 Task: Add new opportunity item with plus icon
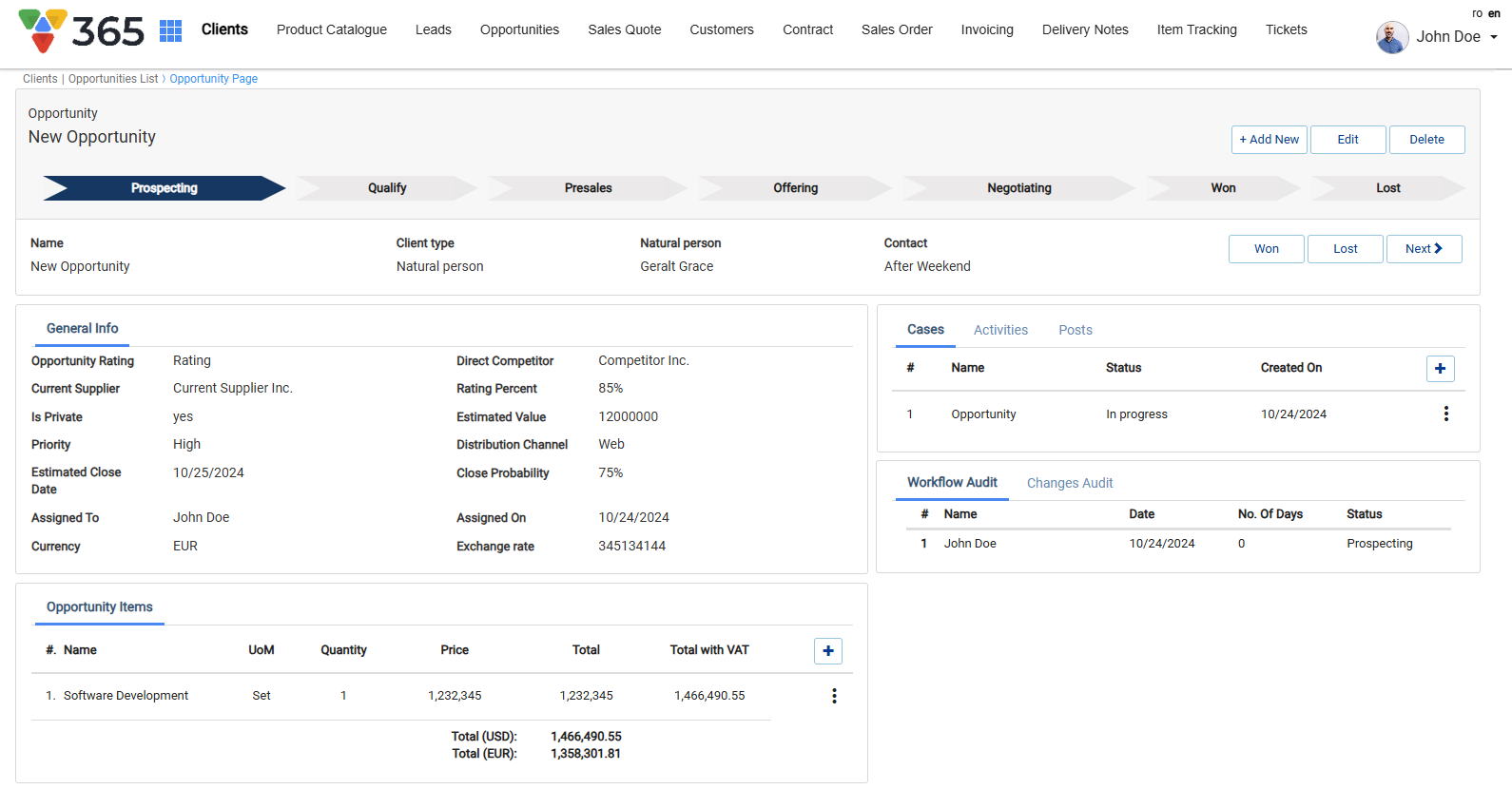click(x=827, y=651)
